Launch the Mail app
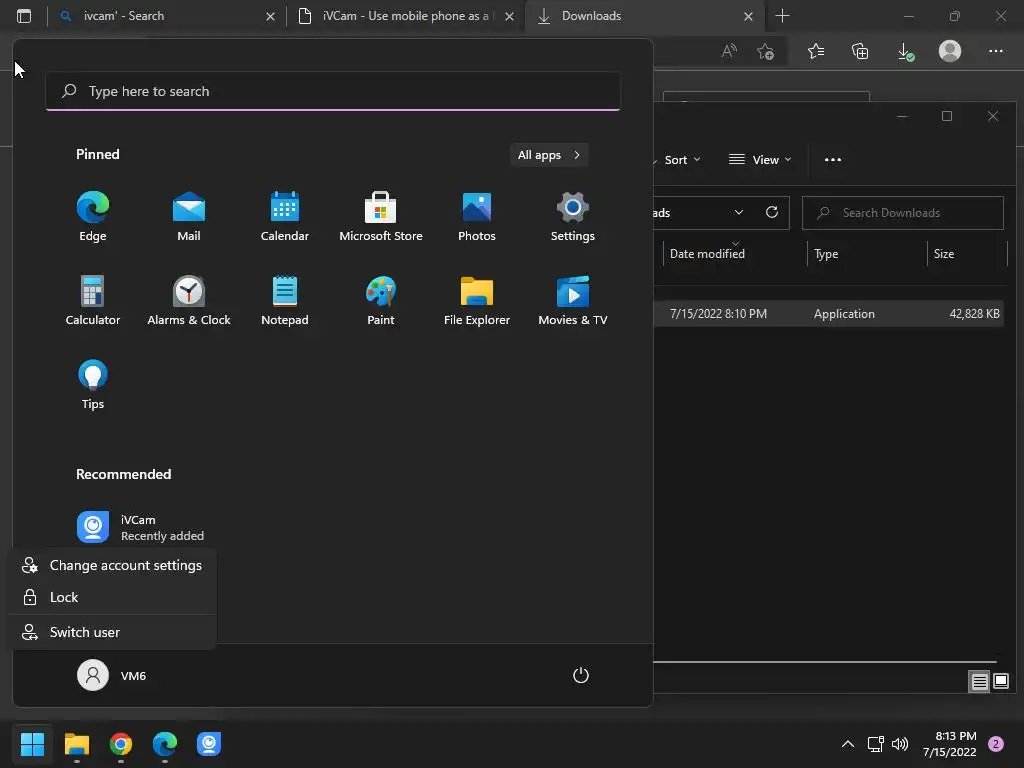This screenshot has width=1024, height=768. [x=189, y=217]
